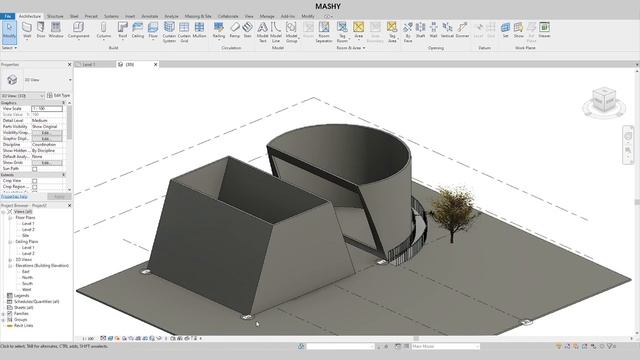Select the Model Line tool

coord(276,32)
